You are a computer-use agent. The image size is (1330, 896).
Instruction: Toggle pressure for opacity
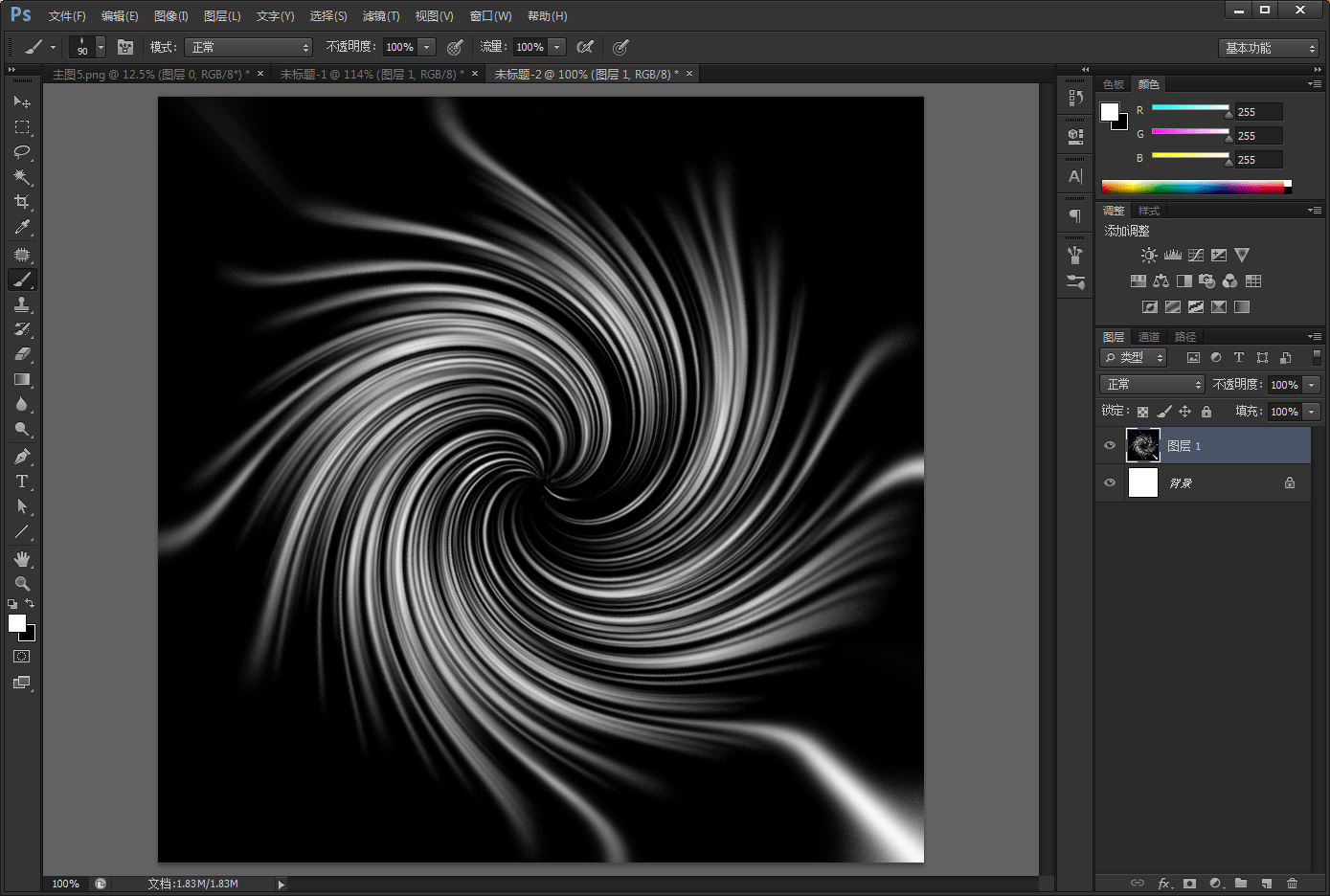pos(455,47)
